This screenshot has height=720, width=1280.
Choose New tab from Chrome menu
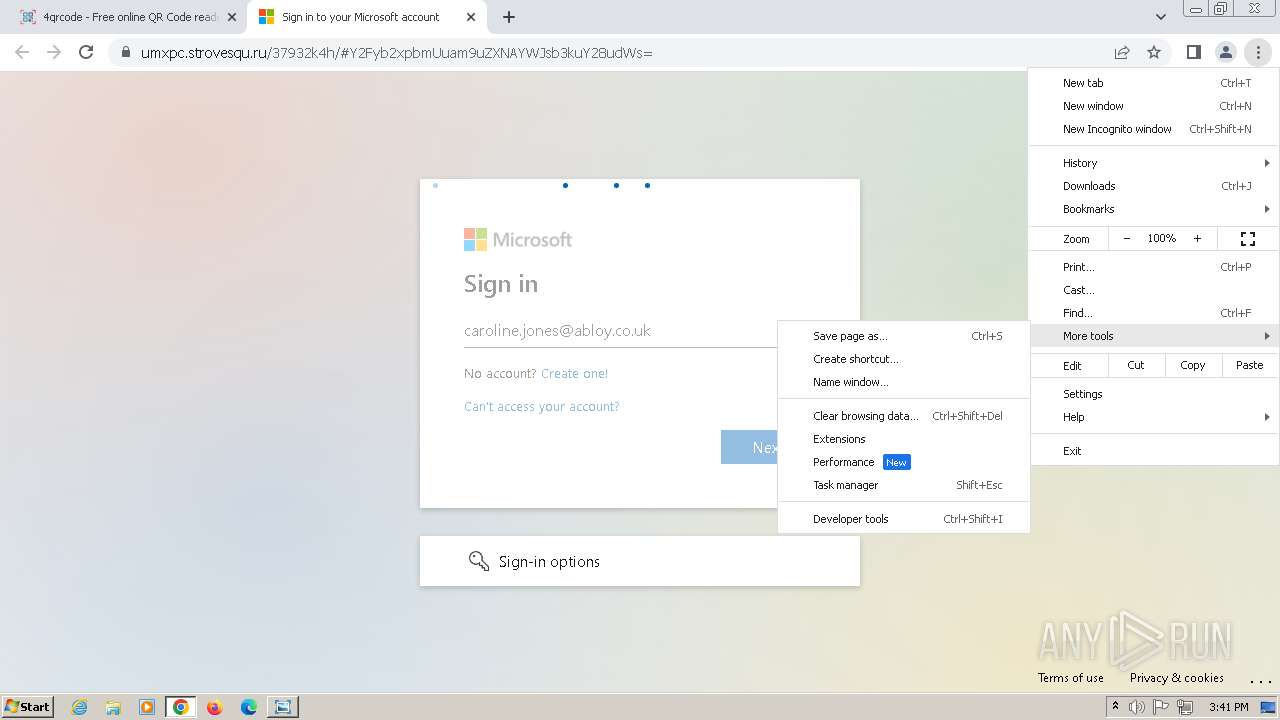click(x=1154, y=83)
